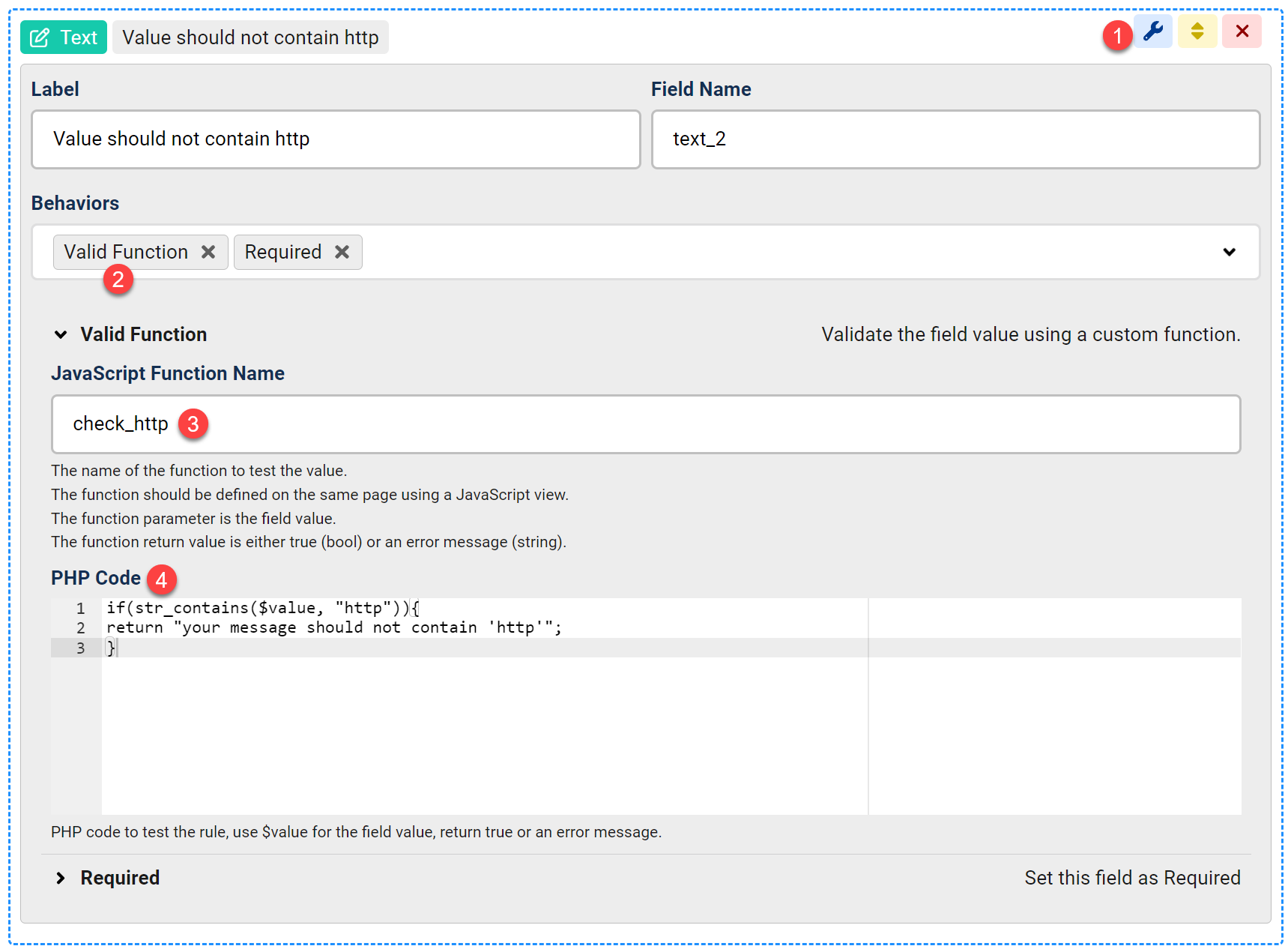Viewport: 1288px width, 949px height.
Task: Click 'Validate the field value' description text
Action: (x=1031, y=334)
